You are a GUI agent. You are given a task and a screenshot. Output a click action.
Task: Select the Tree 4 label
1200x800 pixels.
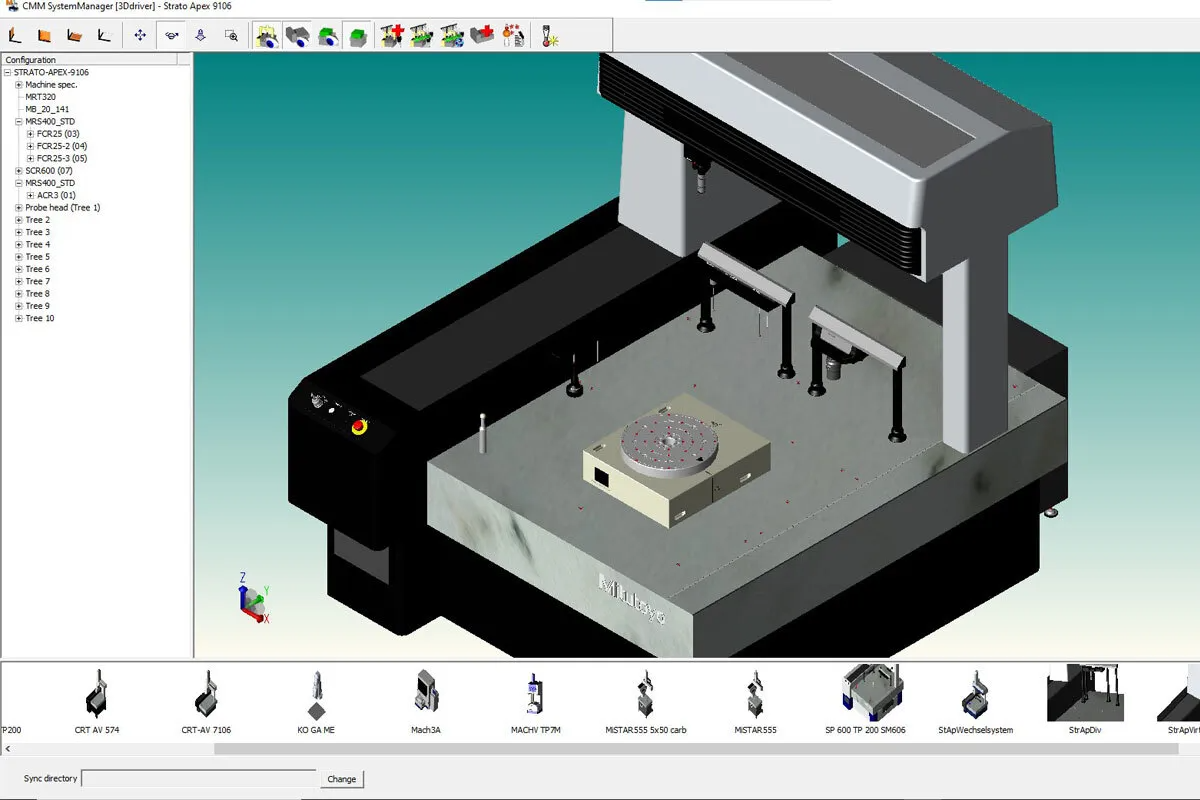pos(37,244)
